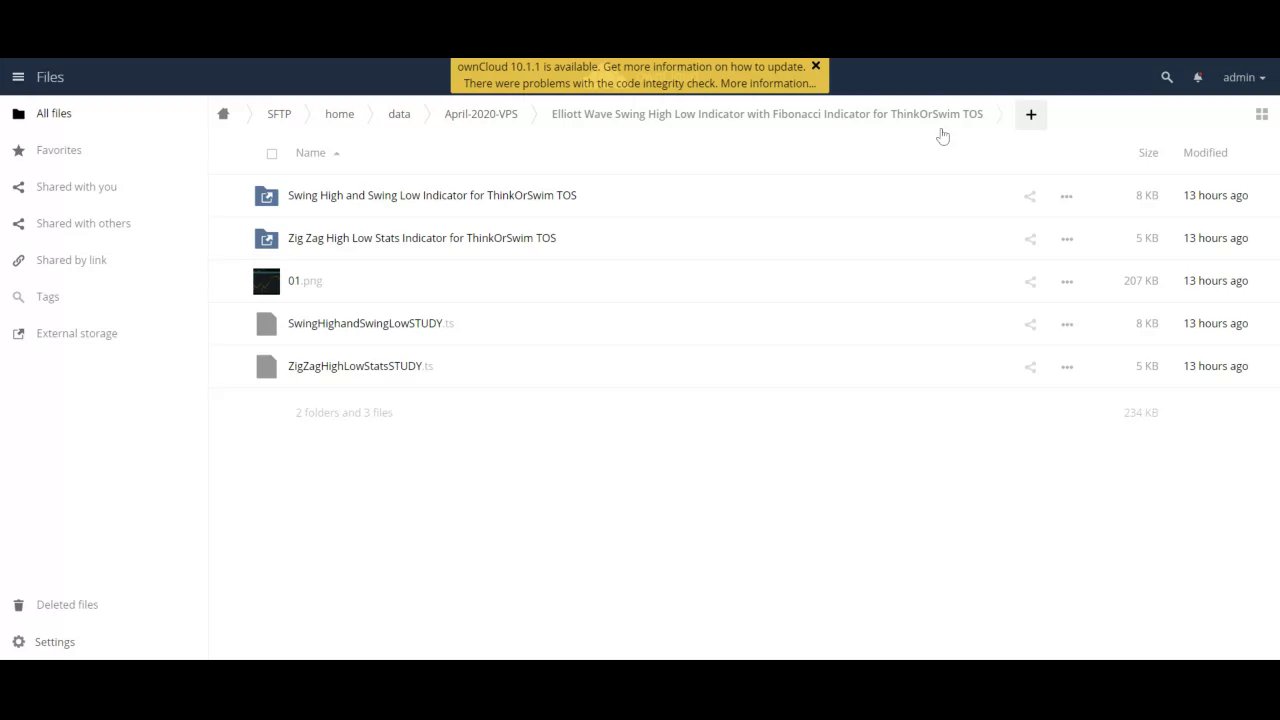Viewport: 1280px width, 720px height.
Task: Open SwingHighandSwingLowSTUDY.ts file
Action: pos(371,324)
